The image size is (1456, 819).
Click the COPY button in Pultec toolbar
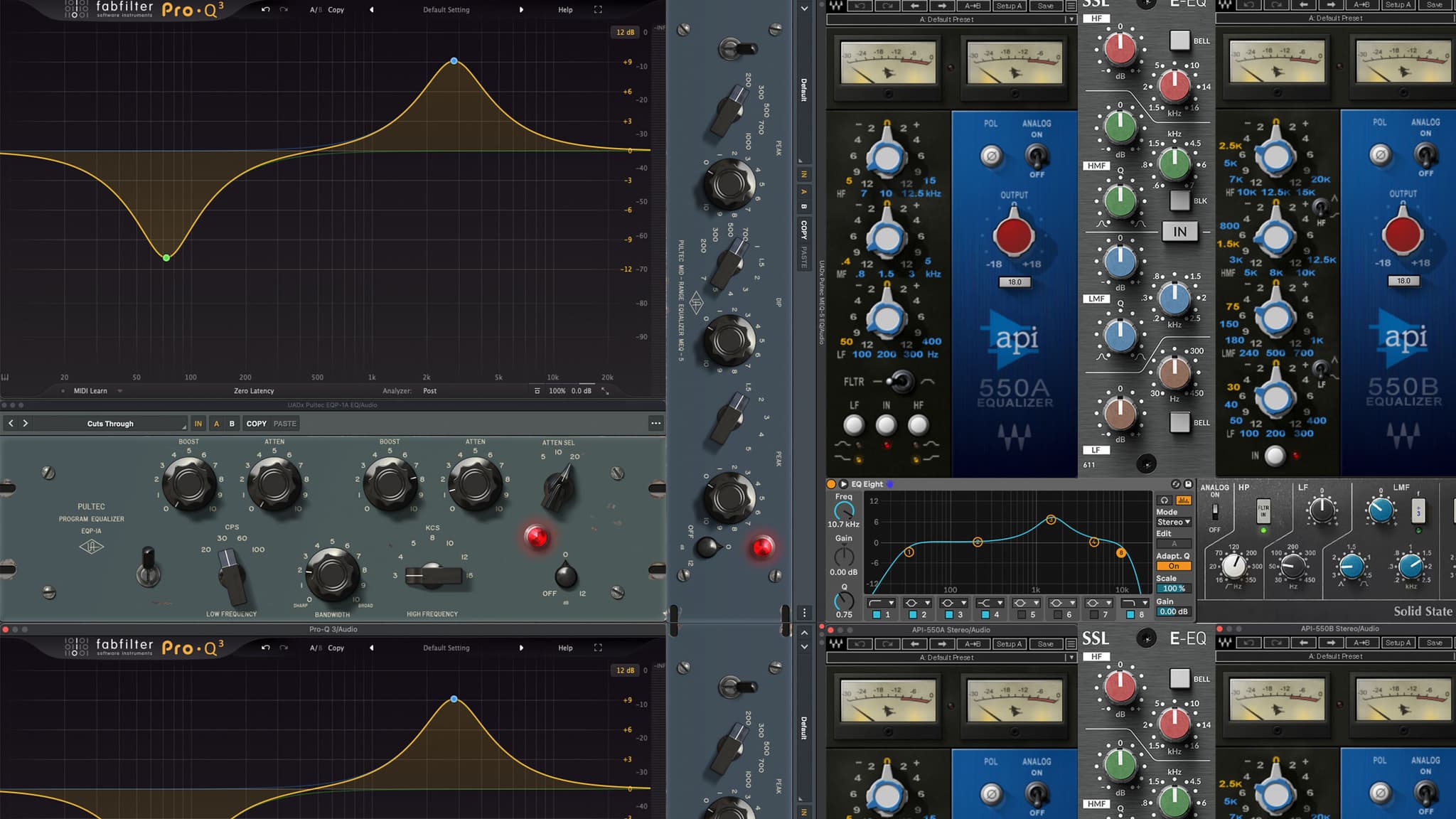tap(257, 424)
